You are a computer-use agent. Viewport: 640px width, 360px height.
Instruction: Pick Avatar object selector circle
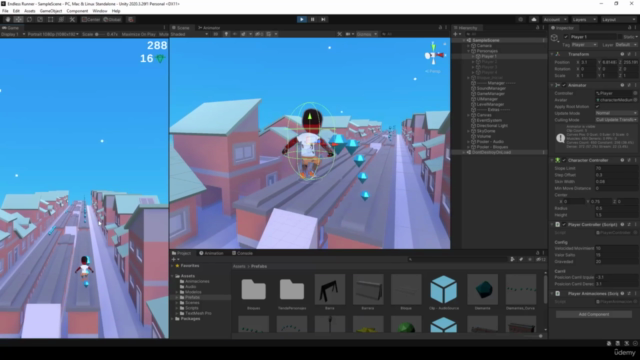[x=635, y=100]
